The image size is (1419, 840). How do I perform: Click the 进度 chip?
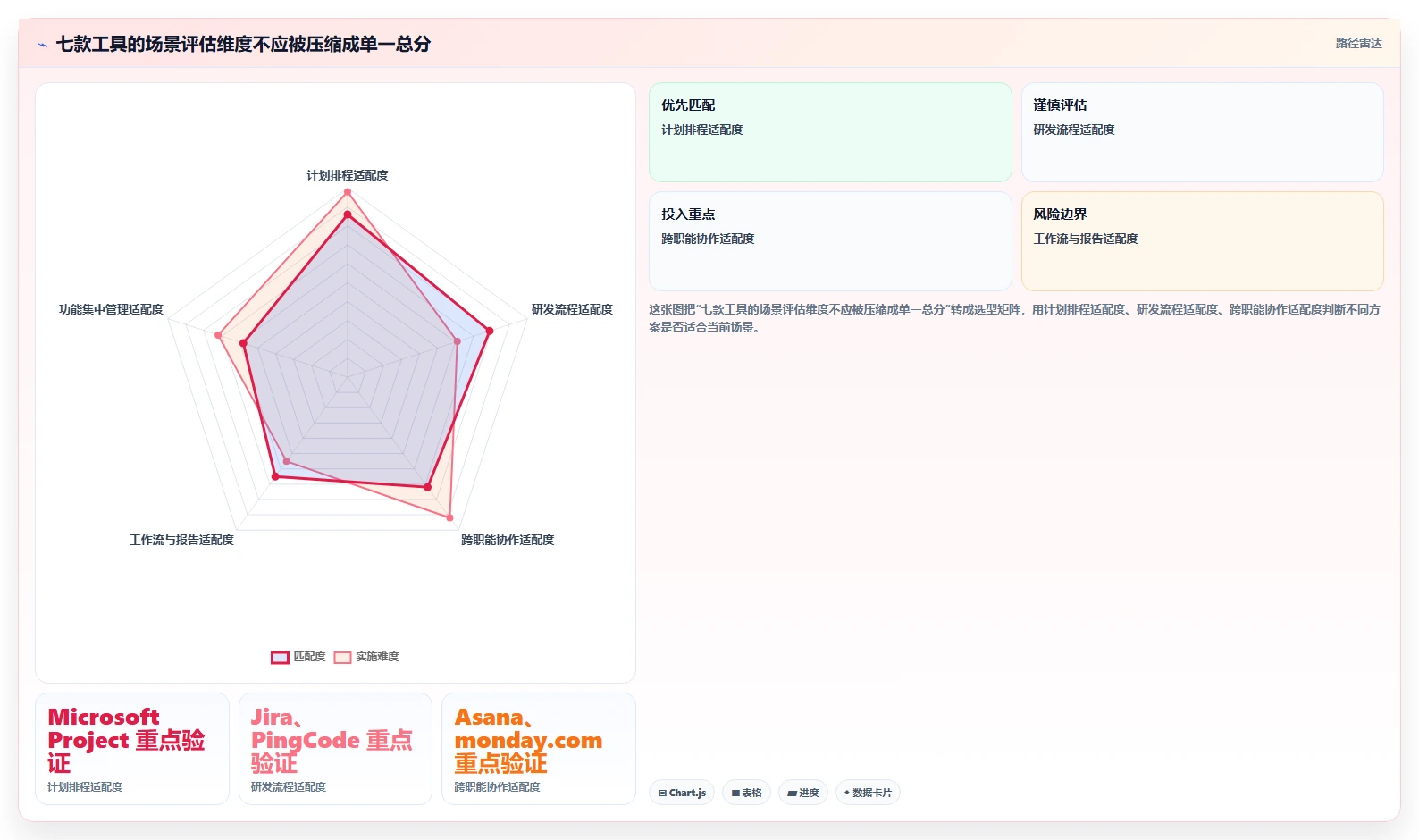click(803, 793)
